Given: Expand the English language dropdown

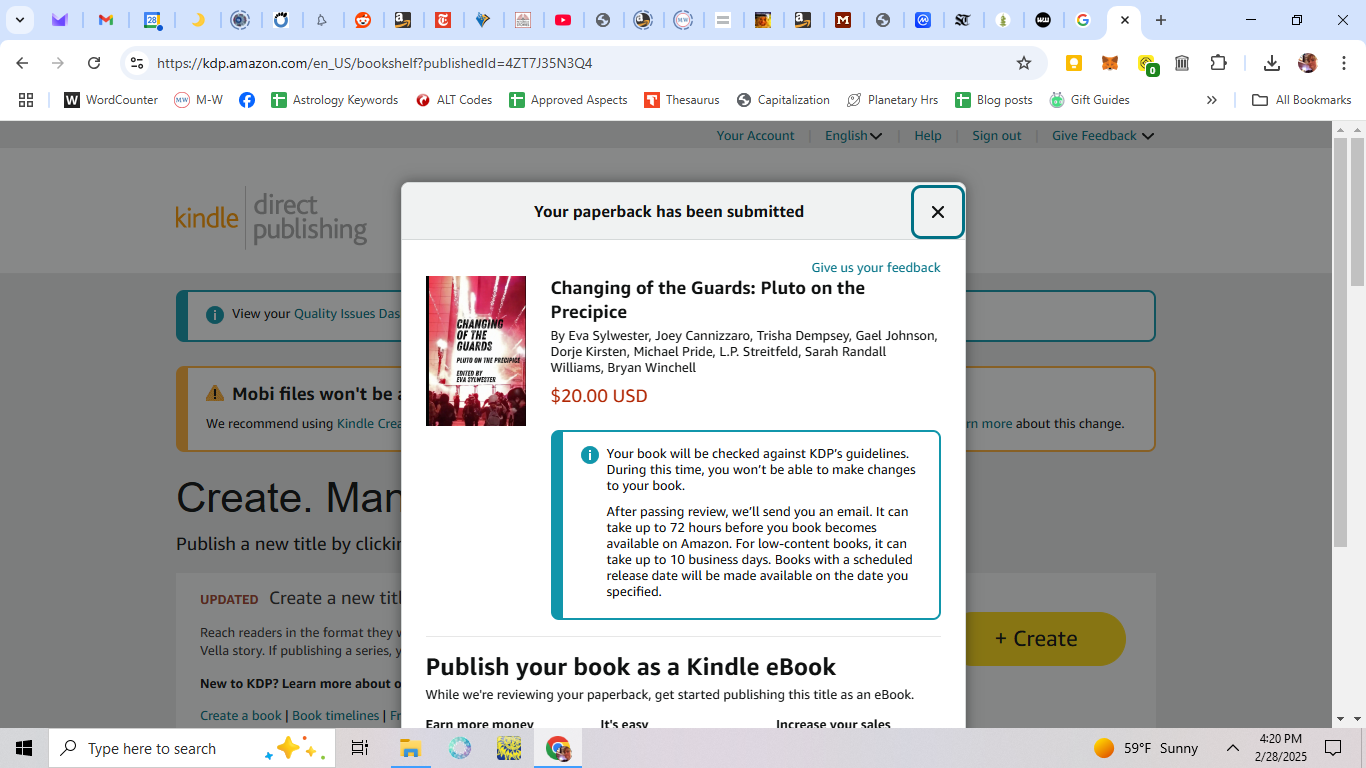Looking at the screenshot, I should click(x=853, y=136).
